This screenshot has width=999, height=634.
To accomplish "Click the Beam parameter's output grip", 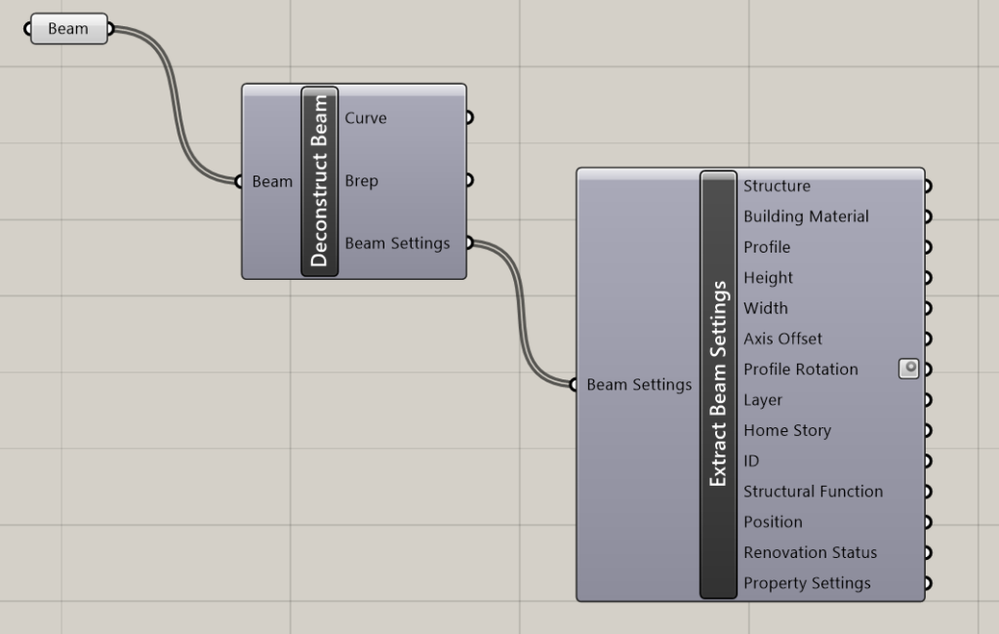I will 111,29.
